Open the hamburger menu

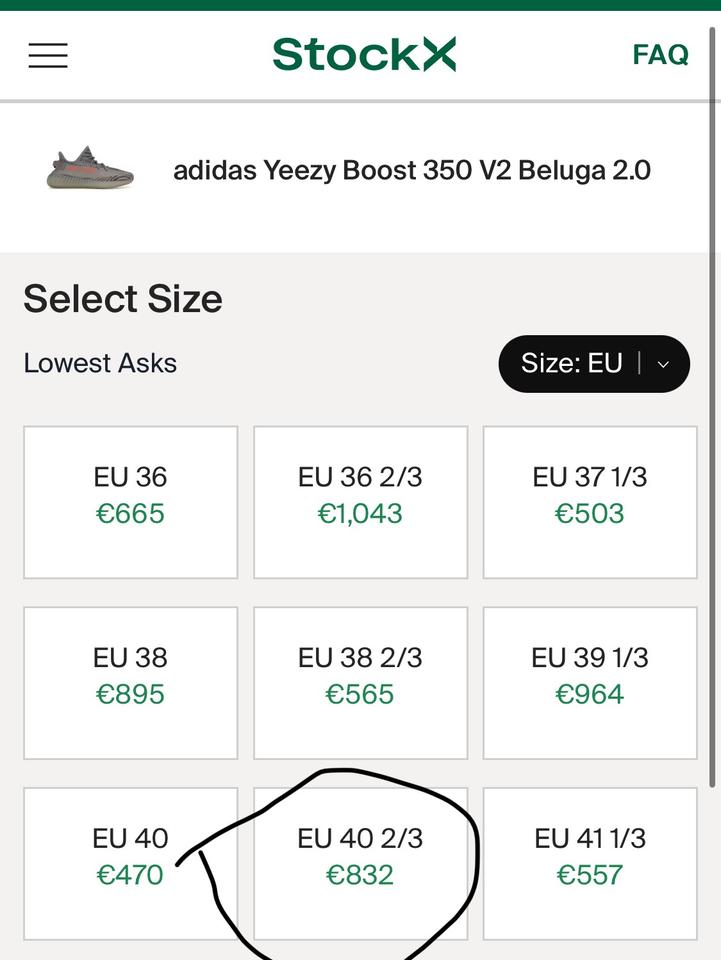(48, 55)
